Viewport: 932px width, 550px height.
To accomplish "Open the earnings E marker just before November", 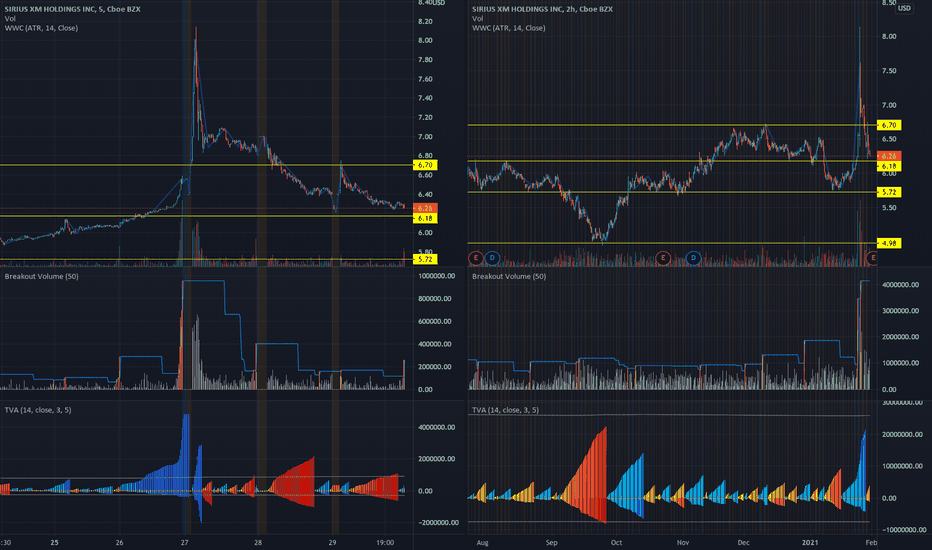I will (x=663, y=258).
